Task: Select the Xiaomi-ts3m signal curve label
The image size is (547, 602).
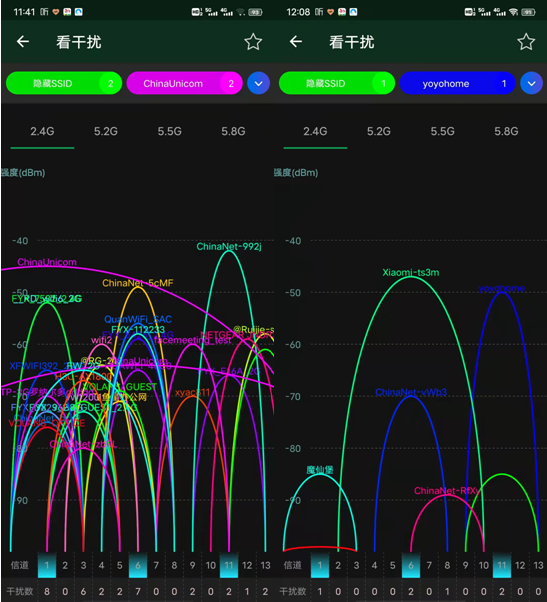Action: [x=411, y=273]
